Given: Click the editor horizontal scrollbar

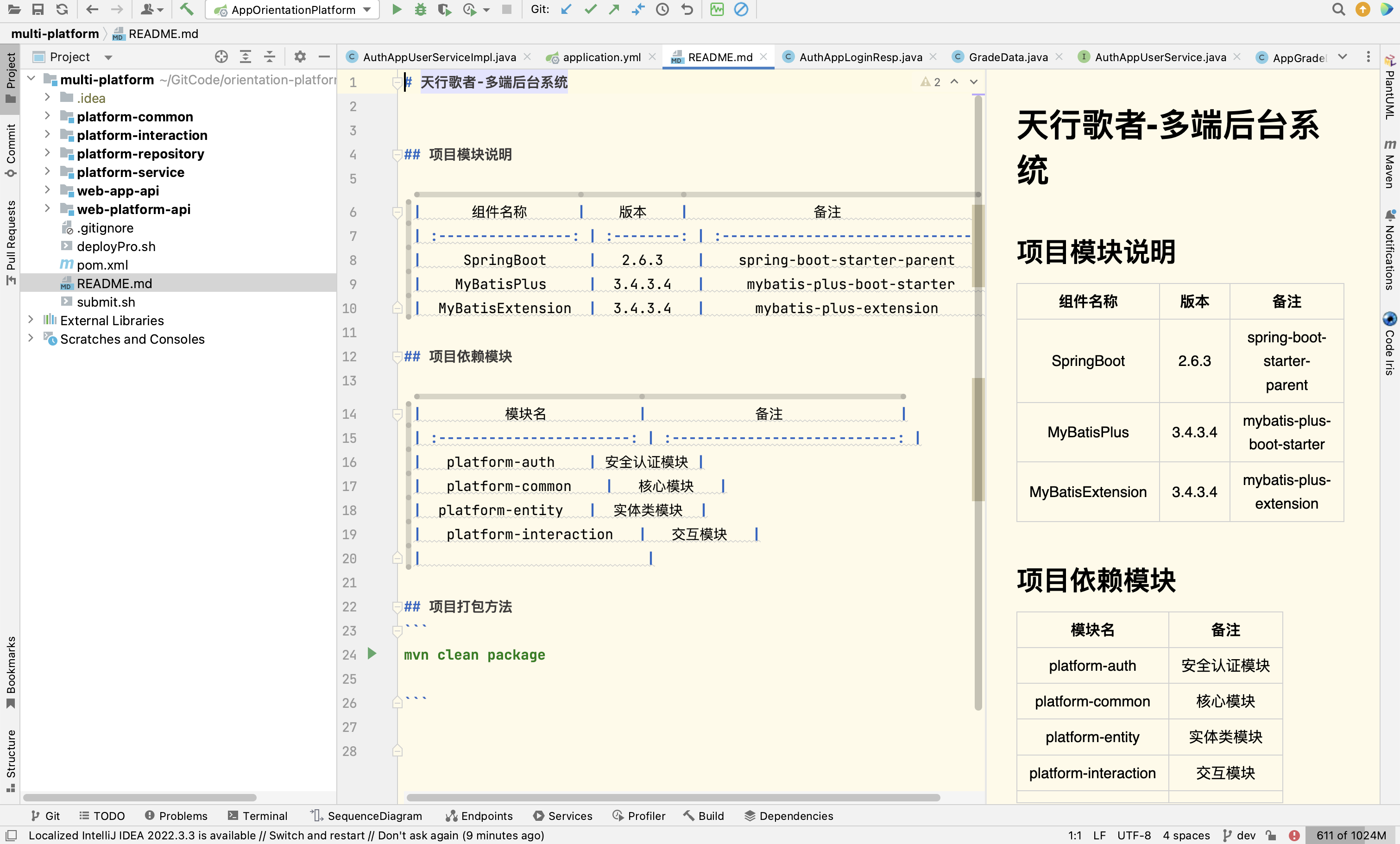Looking at the screenshot, I should (x=673, y=797).
